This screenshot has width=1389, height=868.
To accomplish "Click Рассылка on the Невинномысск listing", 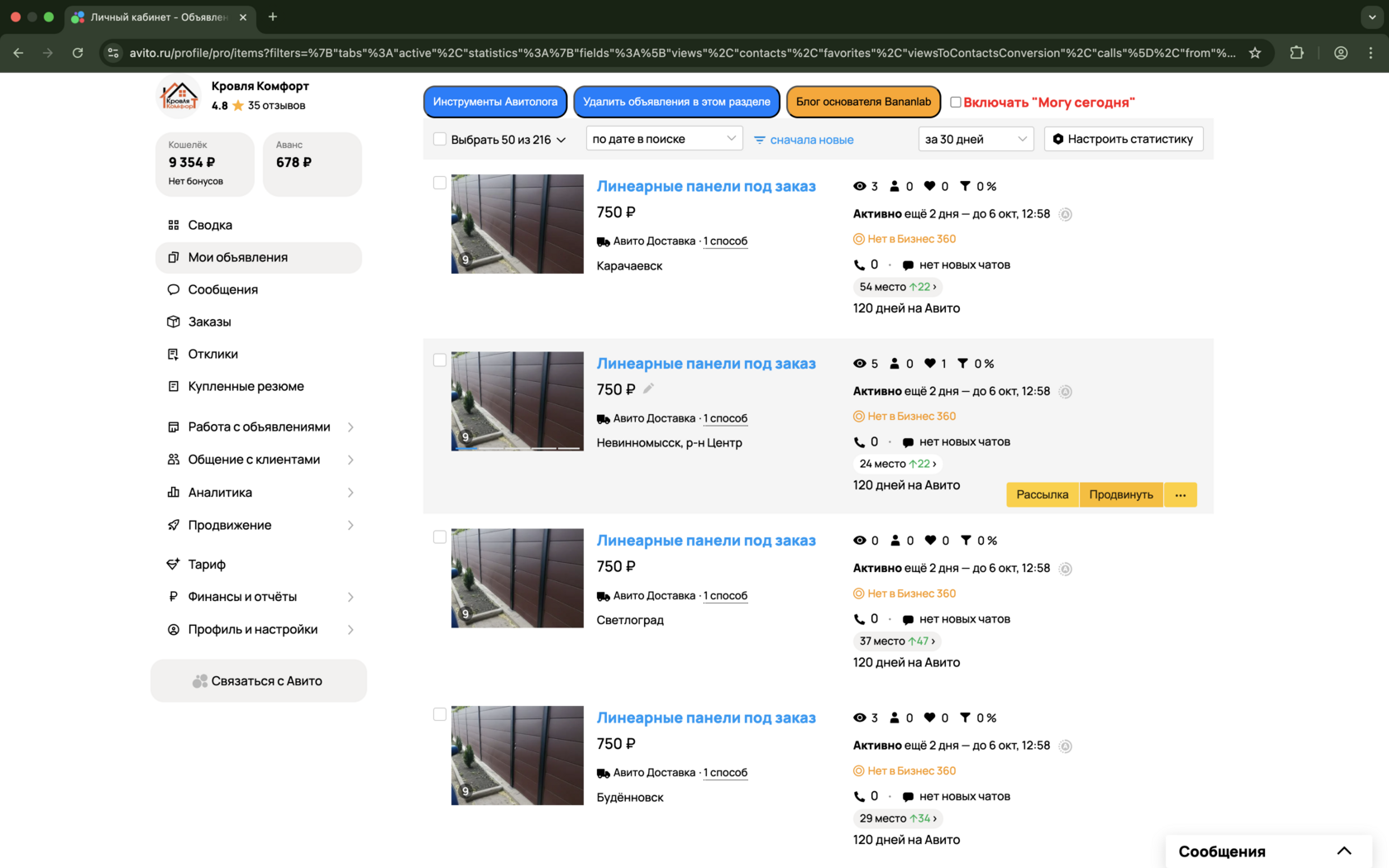I will click(x=1043, y=494).
